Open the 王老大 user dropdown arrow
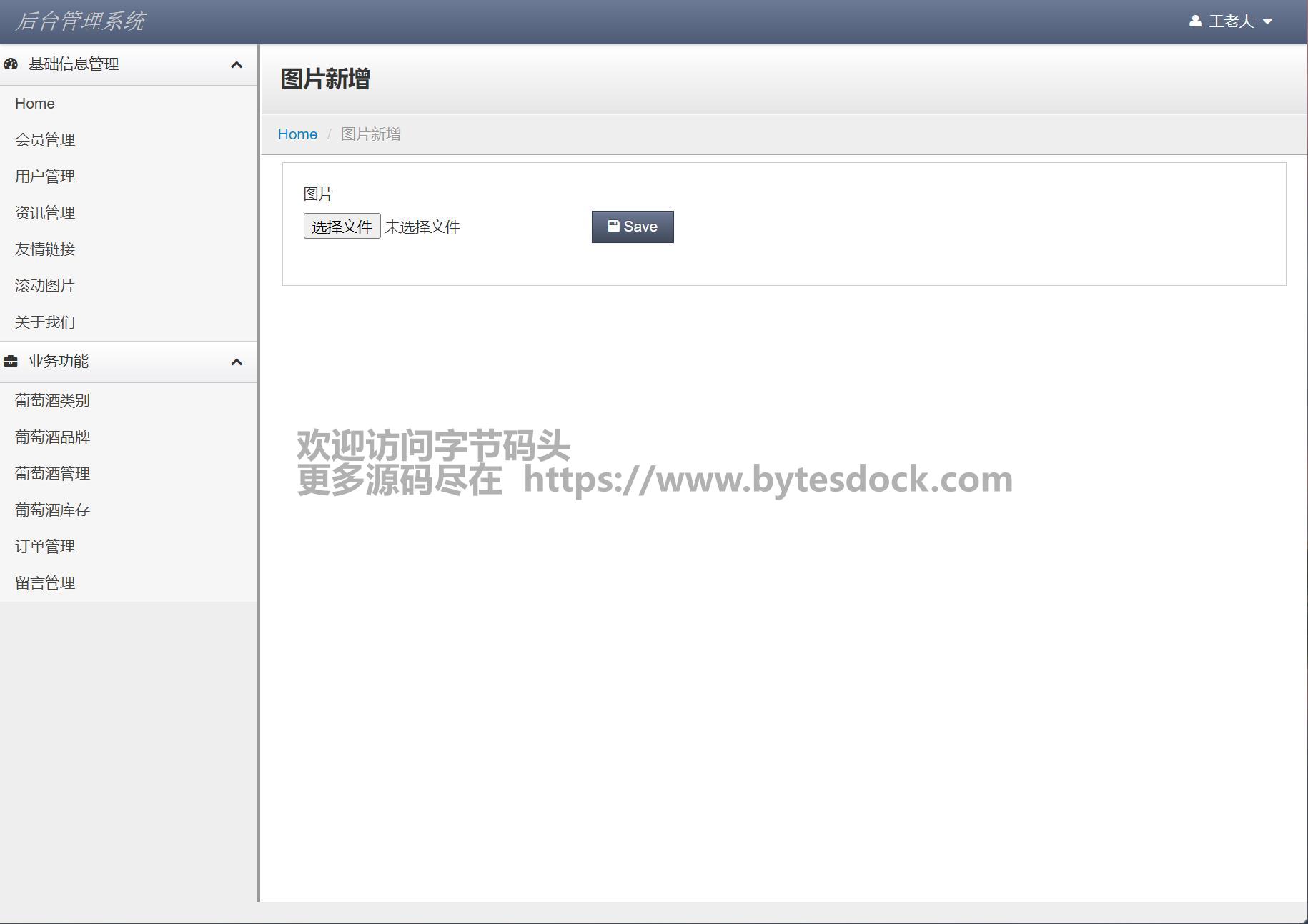1308x924 pixels. pyautogui.click(x=1267, y=21)
